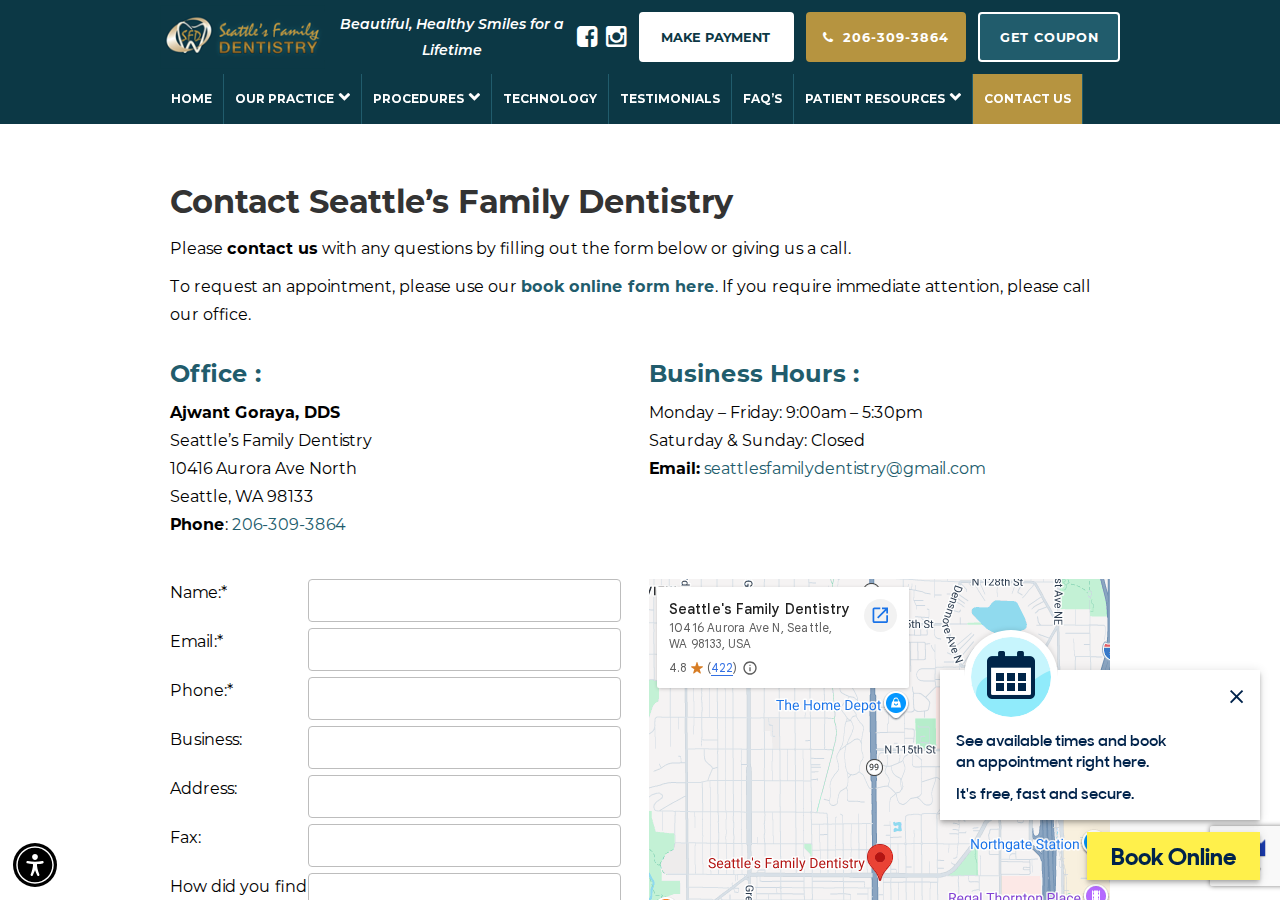The height and width of the screenshot is (900, 1280).
Task: Click the seattlesfamilydentistry@gmail.com email link
Action: (x=844, y=468)
